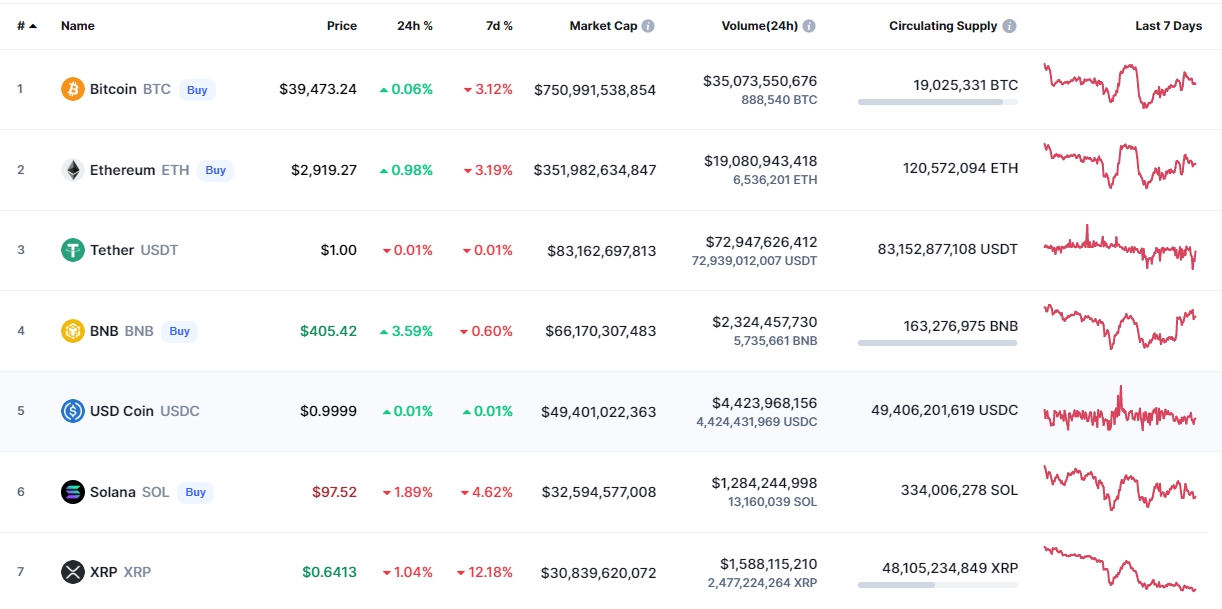This screenshot has width=1222, height=609.
Task: Click Bitcoin price $39,473.24
Action: coord(318,89)
